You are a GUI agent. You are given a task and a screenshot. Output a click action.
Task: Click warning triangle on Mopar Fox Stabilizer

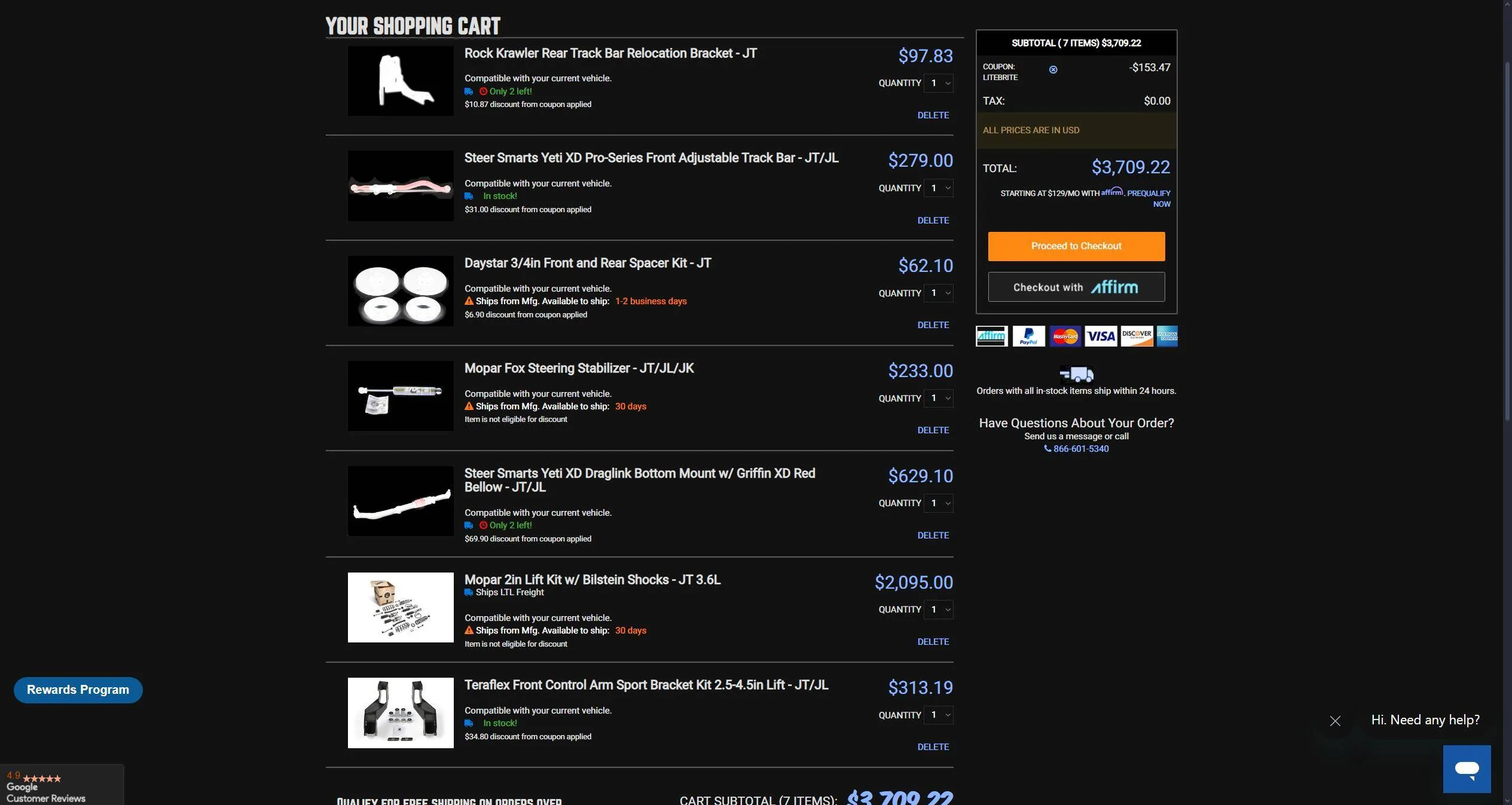(469, 406)
